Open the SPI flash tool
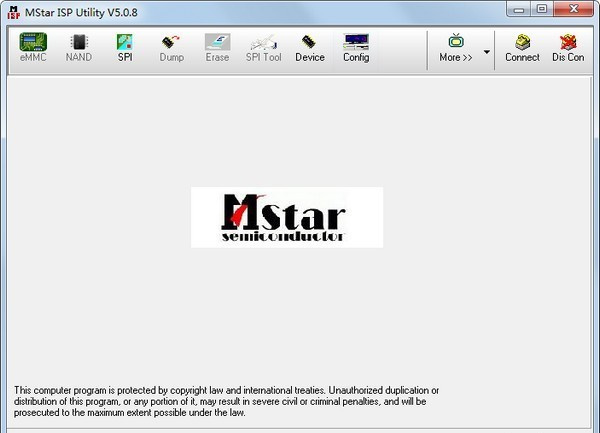 tap(125, 48)
